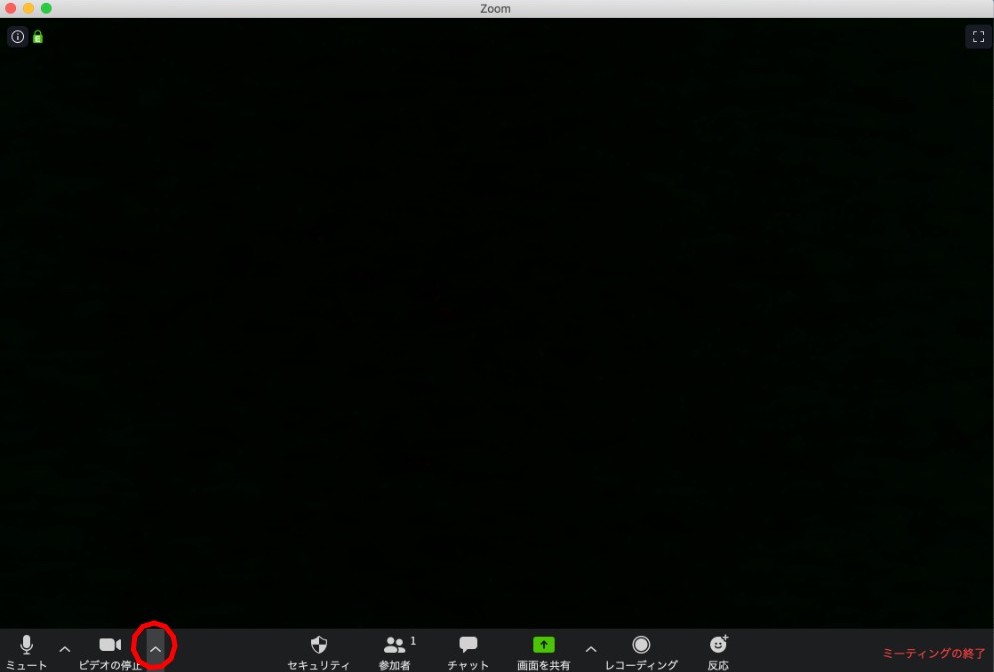This screenshot has width=994, height=672.
Task: Maximize window using green button
Action: pyautogui.click(x=46, y=8)
